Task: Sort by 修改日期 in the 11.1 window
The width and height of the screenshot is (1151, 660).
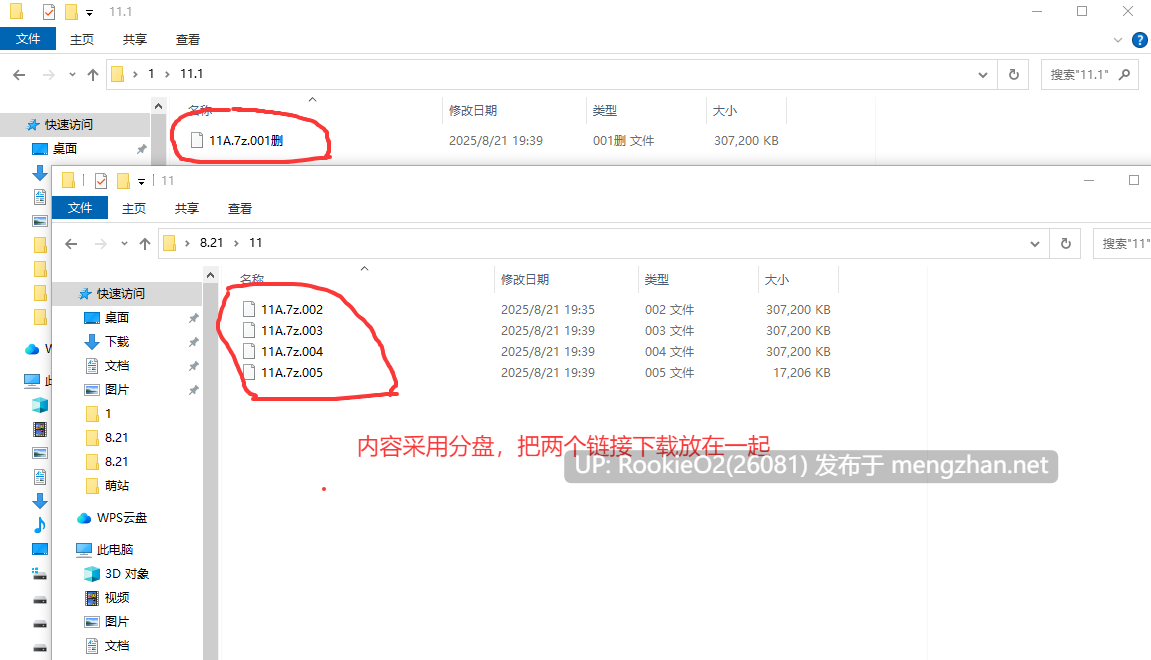Action: tap(473, 111)
